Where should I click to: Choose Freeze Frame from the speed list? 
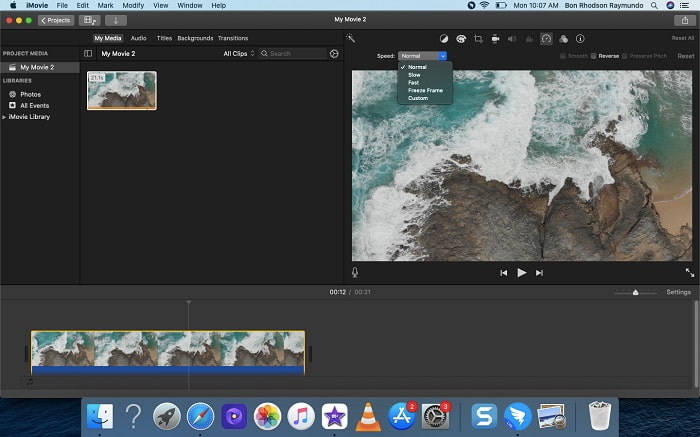click(x=425, y=90)
